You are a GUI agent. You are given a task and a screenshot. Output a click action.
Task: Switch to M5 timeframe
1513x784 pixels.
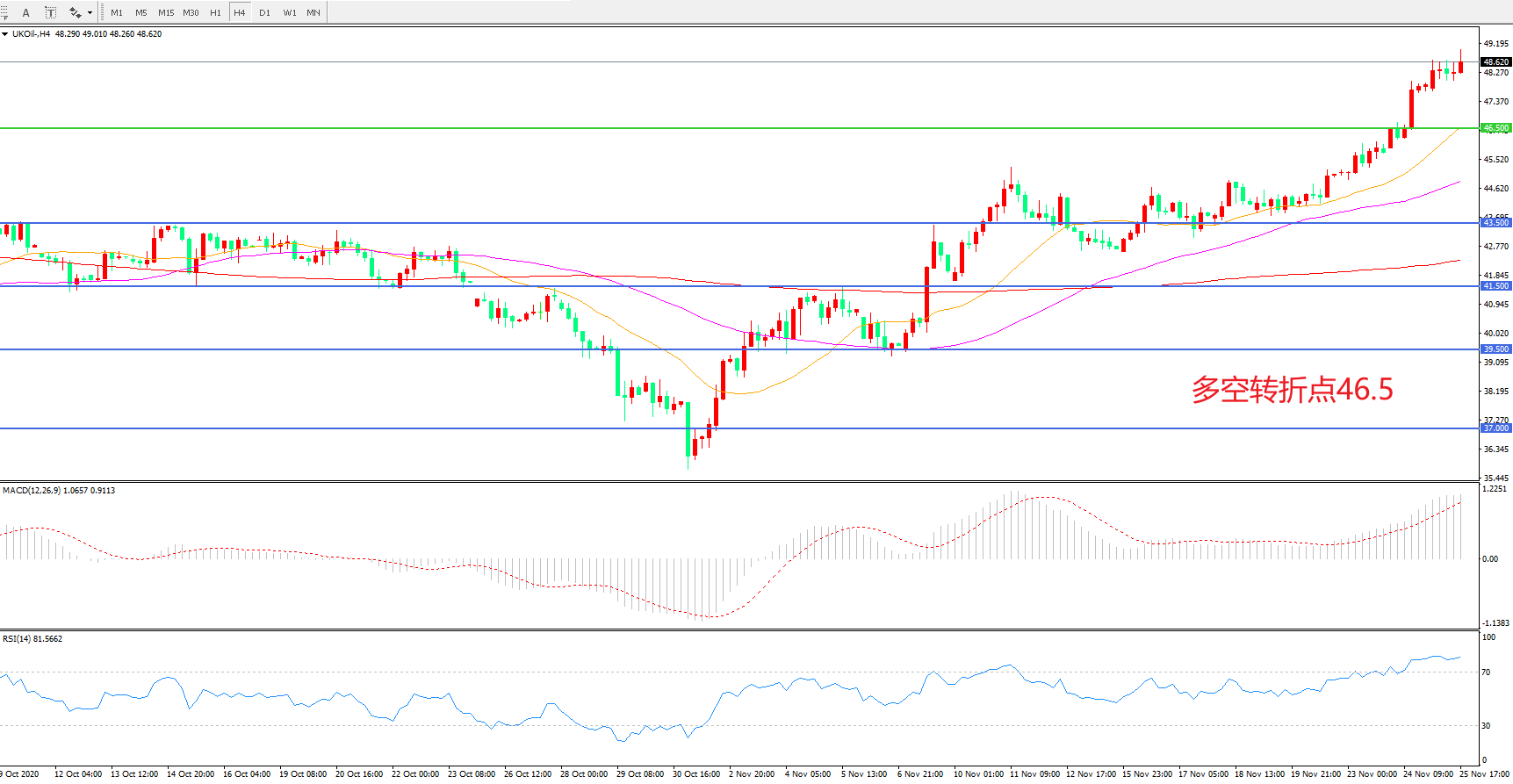point(140,12)
